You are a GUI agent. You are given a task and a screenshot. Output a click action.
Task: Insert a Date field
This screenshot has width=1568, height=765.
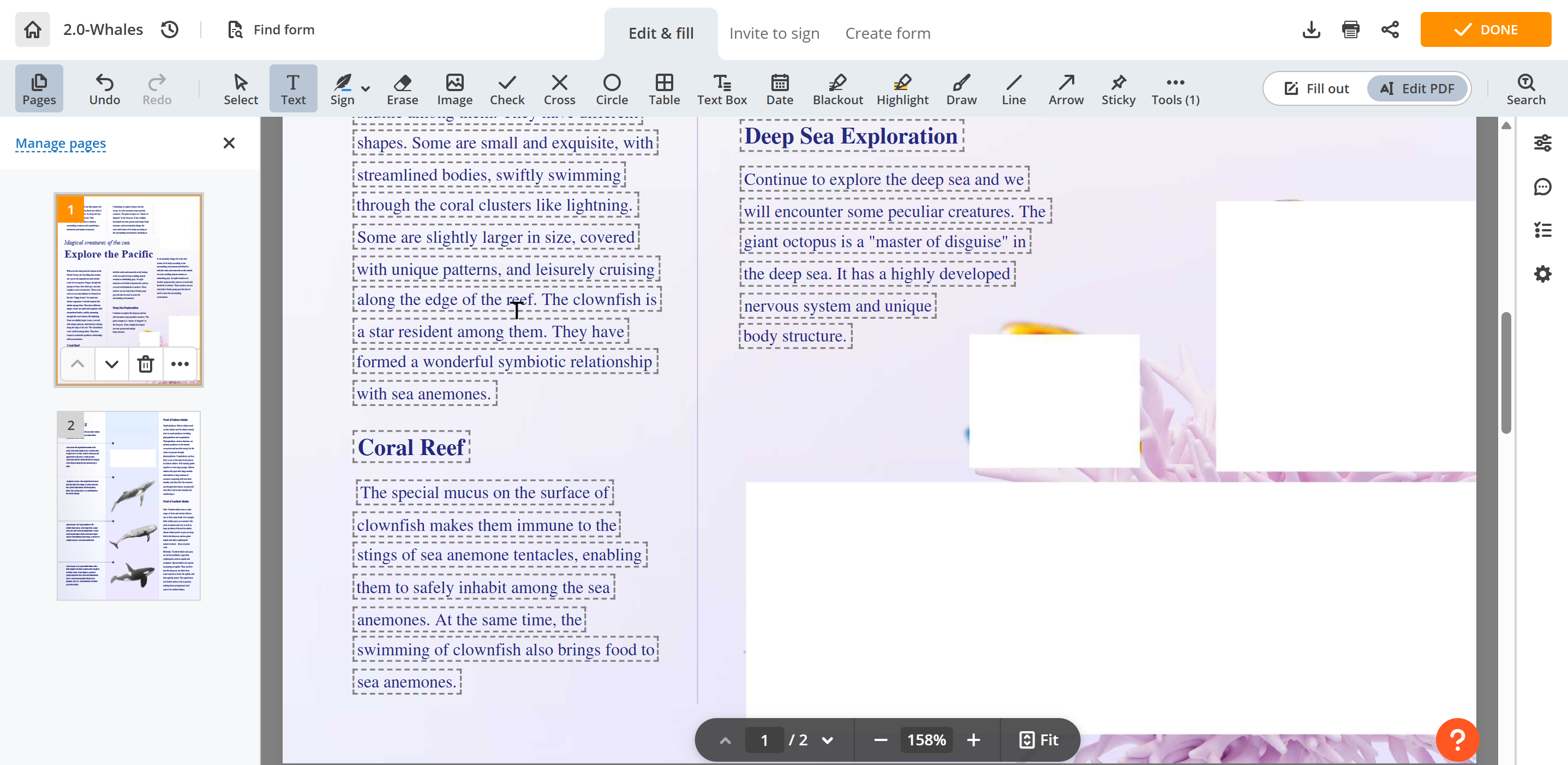point(780,88)
